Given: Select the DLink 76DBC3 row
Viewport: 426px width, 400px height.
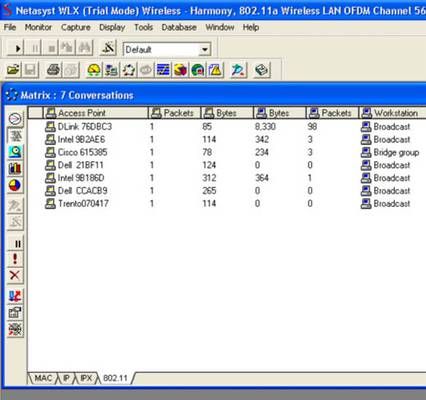Looking at the screenshot, I should click(x=227, y=127).
